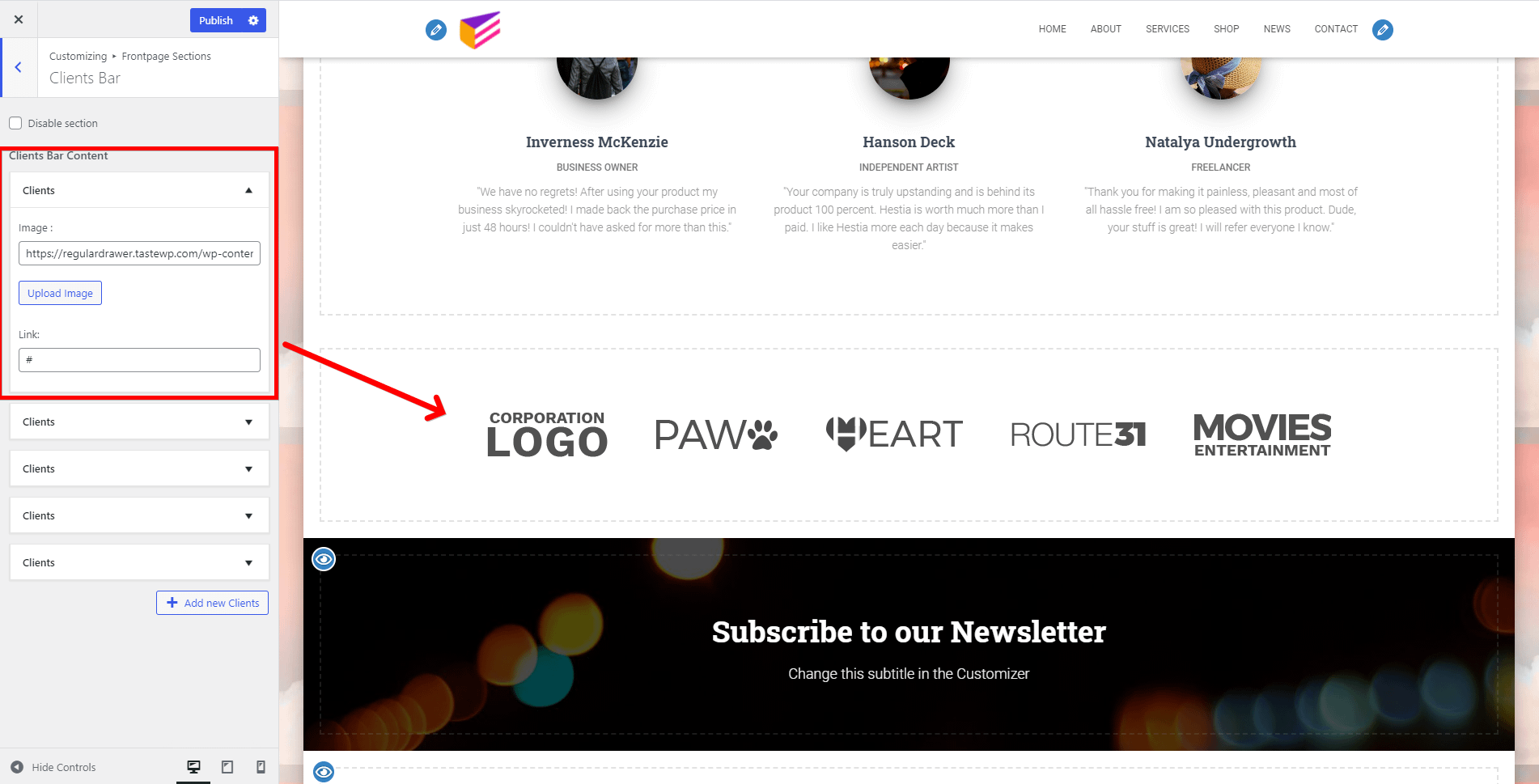
Task: Click the Link input field
Action: tap(139, 360)
